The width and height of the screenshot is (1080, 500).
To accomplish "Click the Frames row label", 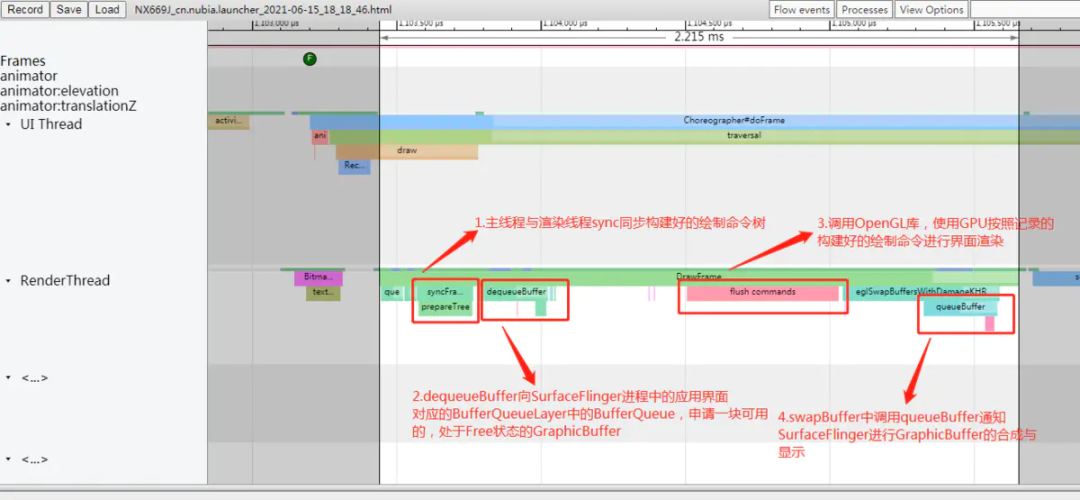I will [x=23, y=61].
